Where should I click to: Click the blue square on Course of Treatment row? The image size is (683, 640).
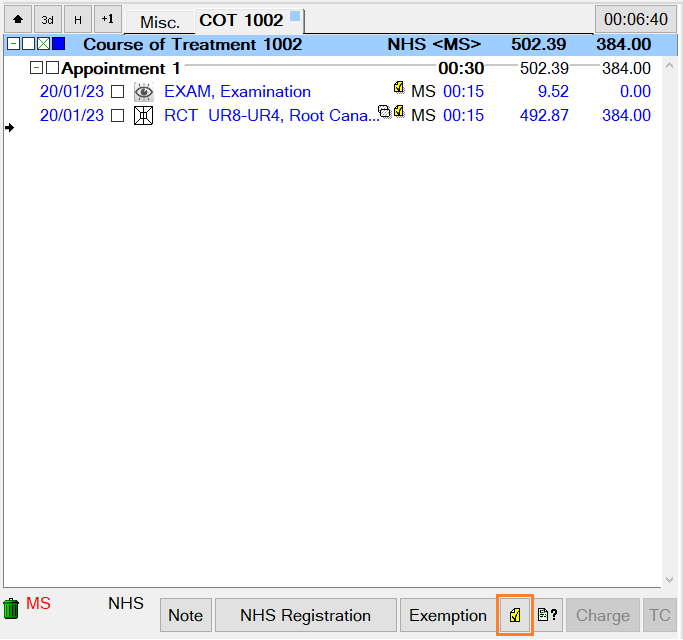tap(59, 45)
